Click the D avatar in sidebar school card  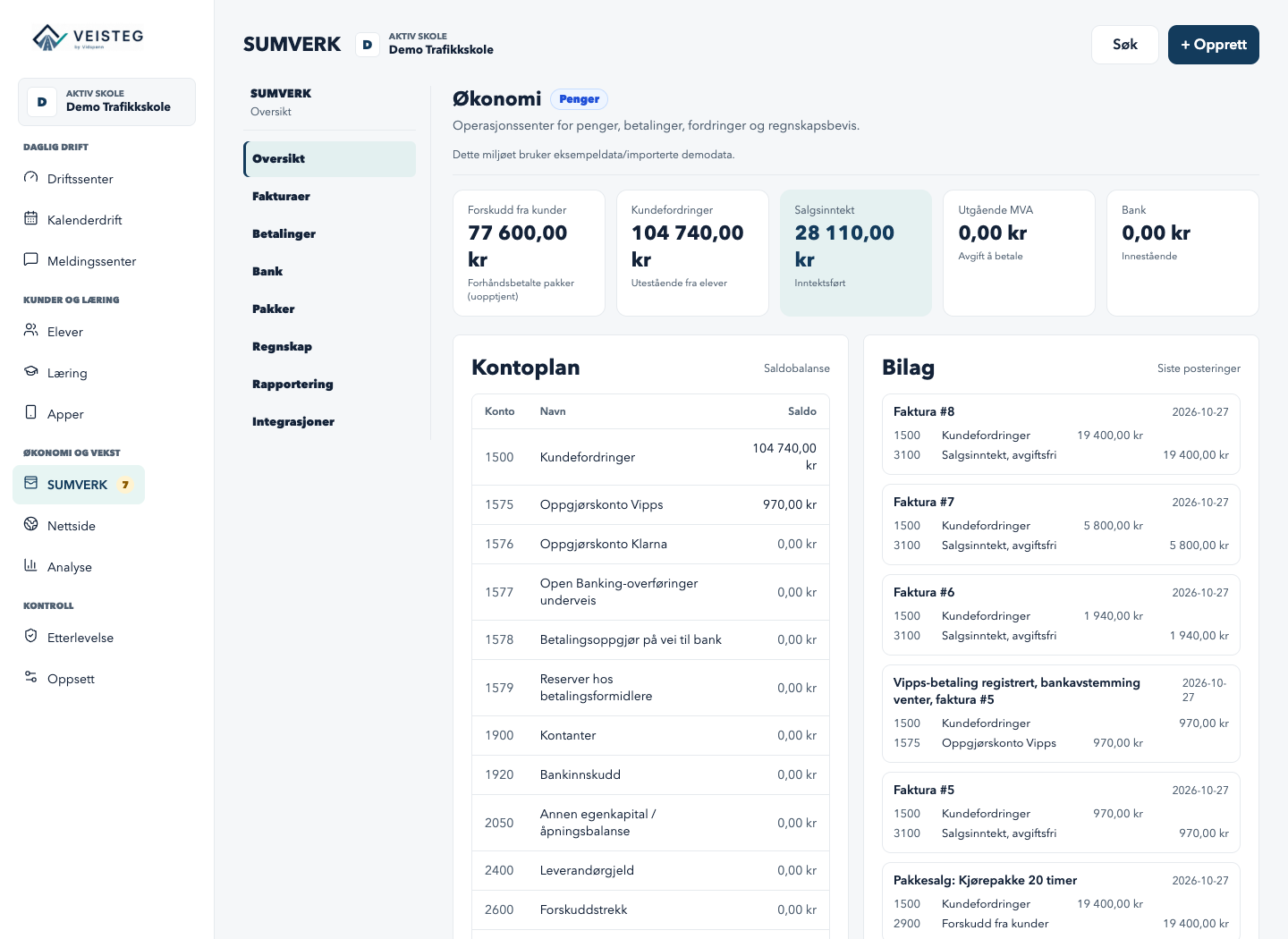click(x=42, y=102)
